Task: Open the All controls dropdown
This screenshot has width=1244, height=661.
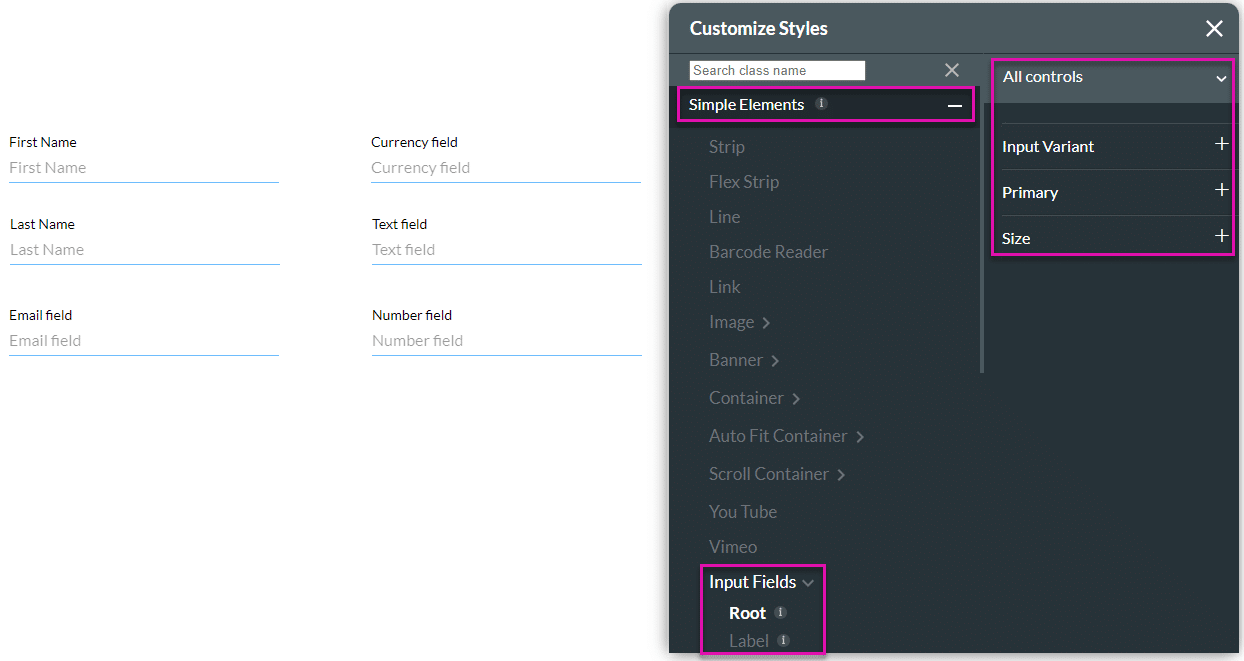Action: [1112, 76]
